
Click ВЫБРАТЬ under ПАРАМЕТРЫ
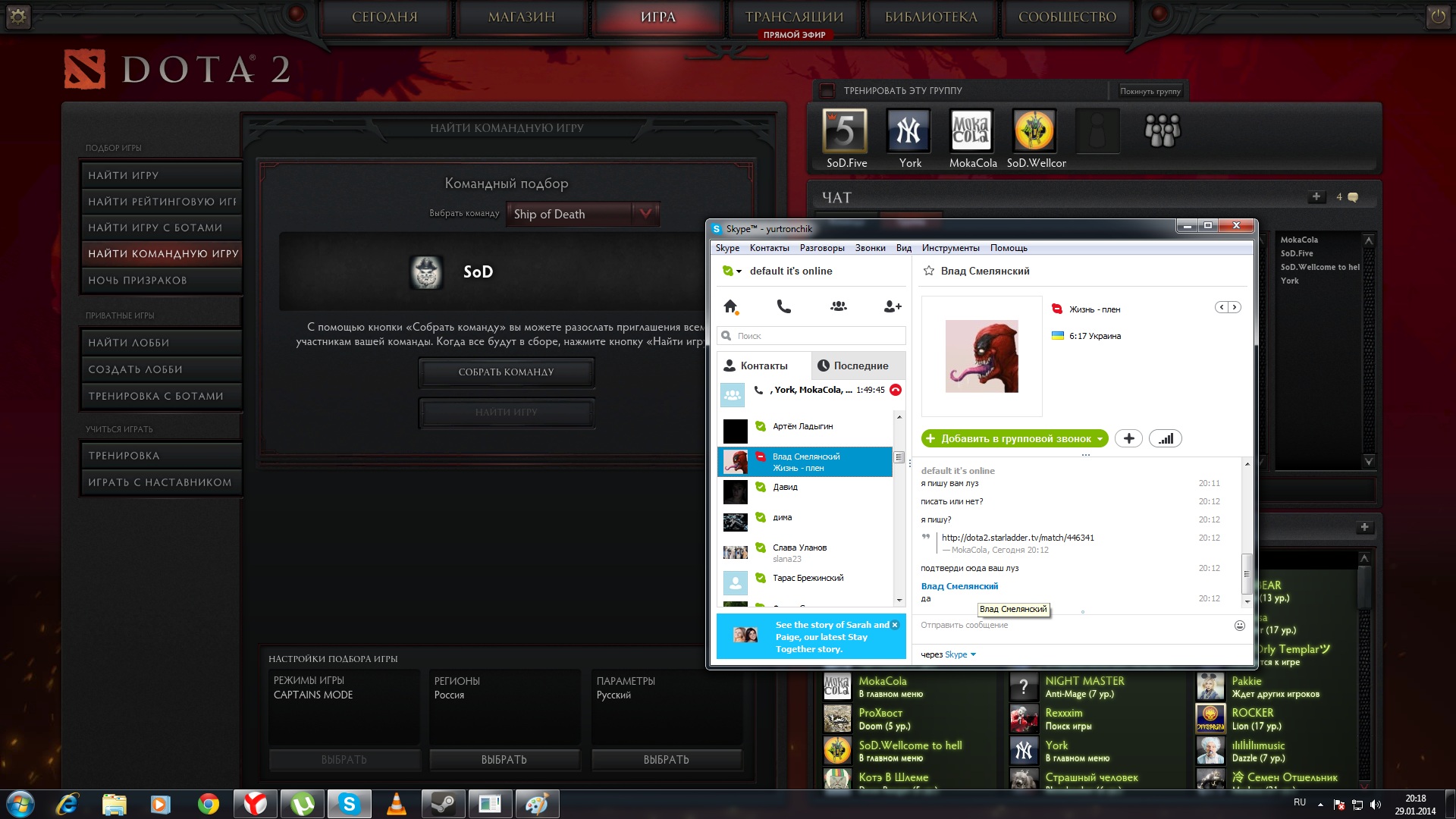click(x=667, y=760)
